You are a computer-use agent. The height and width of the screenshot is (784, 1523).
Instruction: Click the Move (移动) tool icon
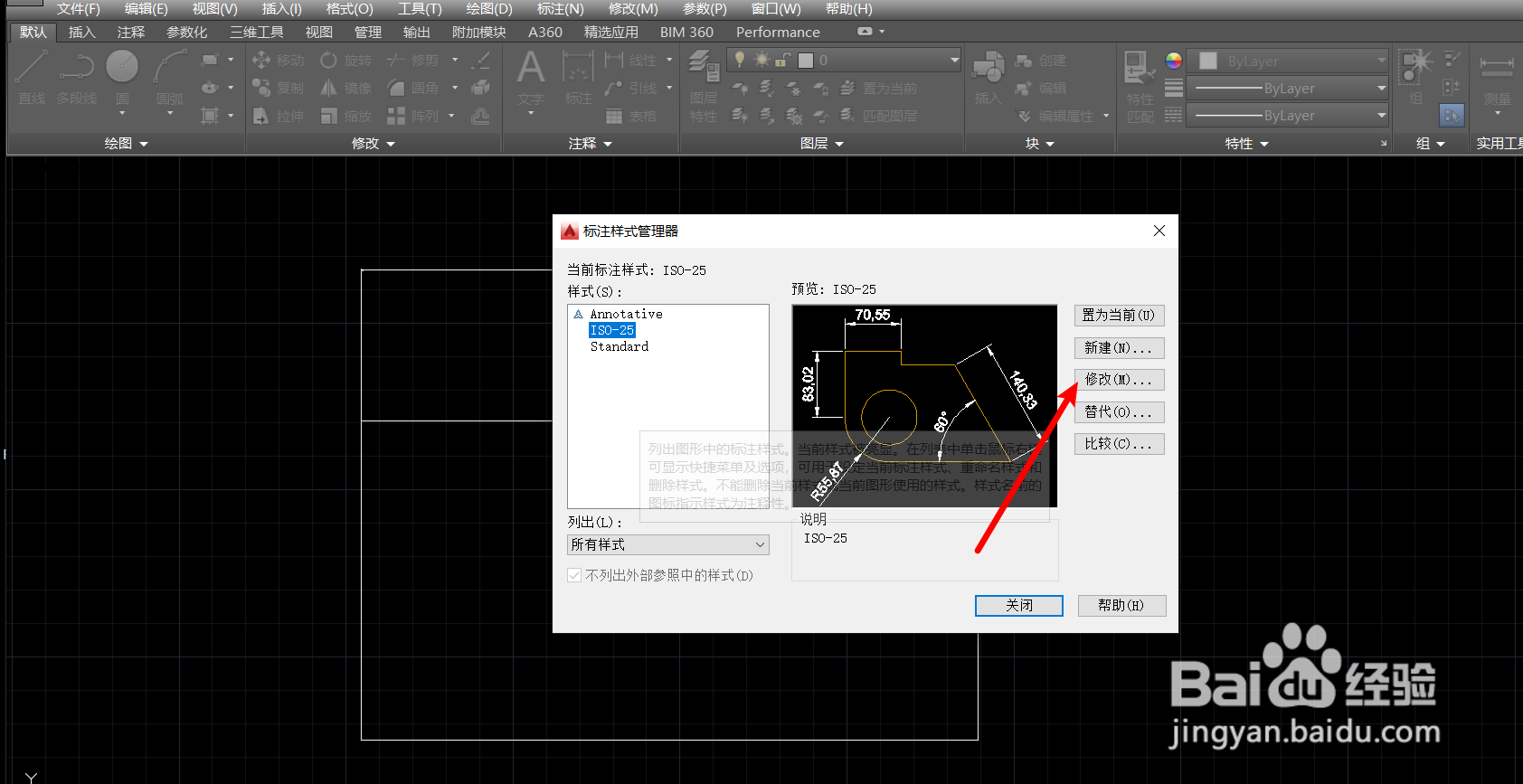point(261,60)
